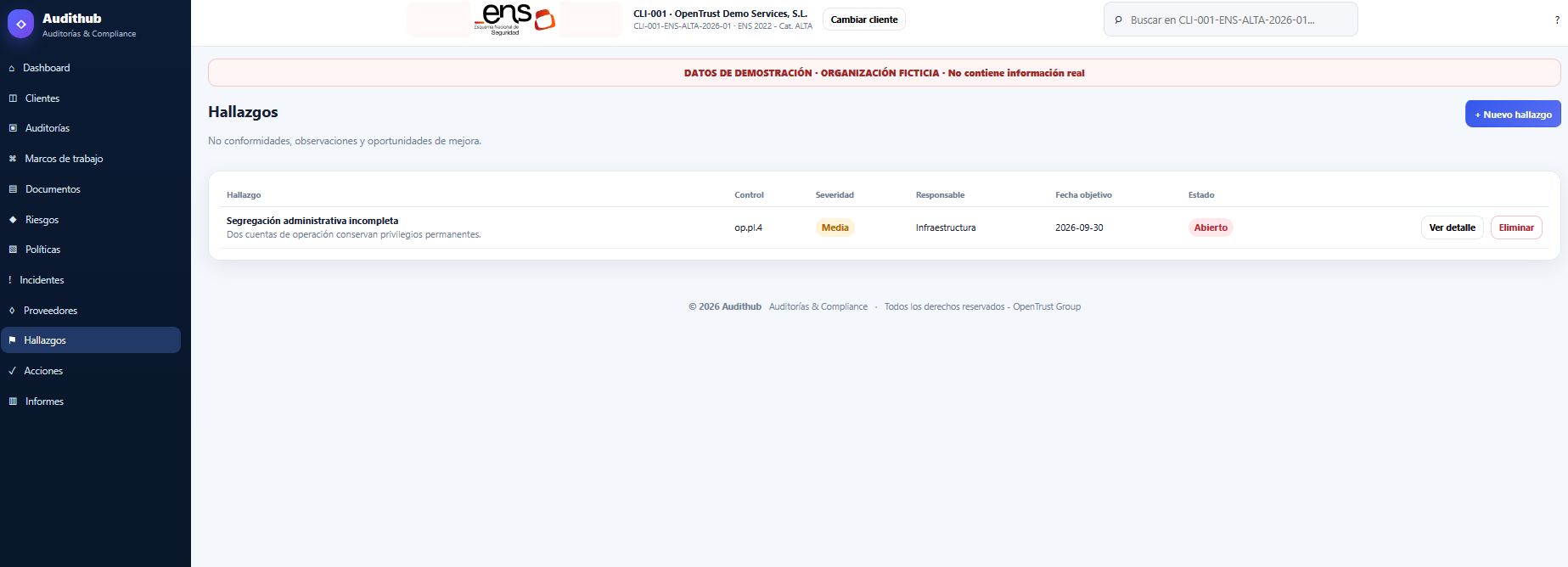Image resolution: width=1568 pixels, height=567 pixels.
Task: Select Hallazgos in the sidebar menu
Action: tap(91, 340)
